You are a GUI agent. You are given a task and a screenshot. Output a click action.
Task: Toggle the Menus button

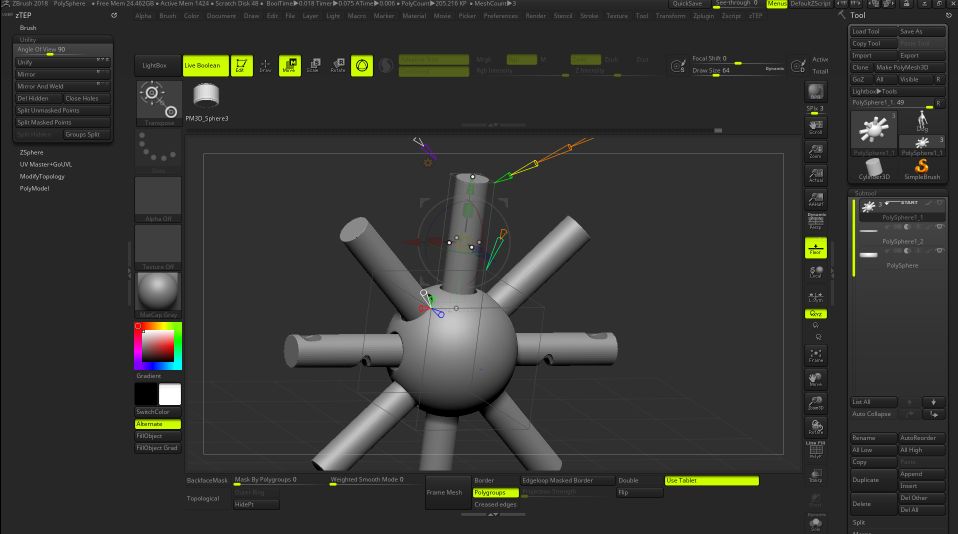tap(777, 4)
